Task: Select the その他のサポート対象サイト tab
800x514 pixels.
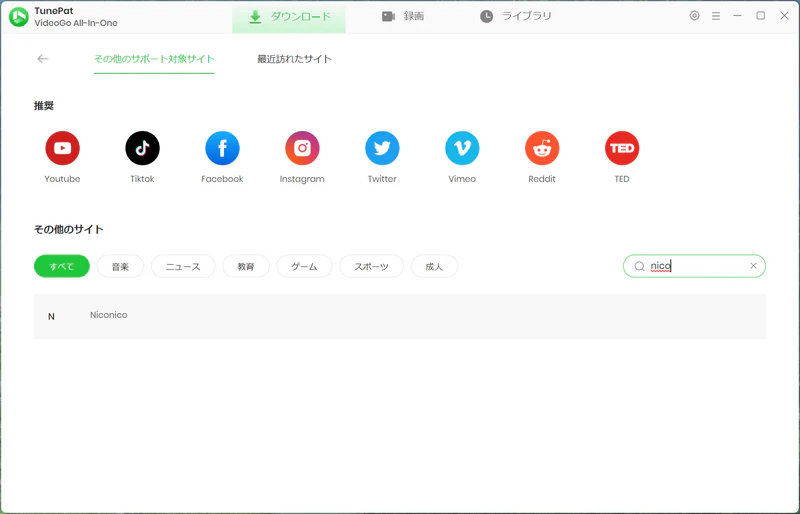Action: pos(154,59)
